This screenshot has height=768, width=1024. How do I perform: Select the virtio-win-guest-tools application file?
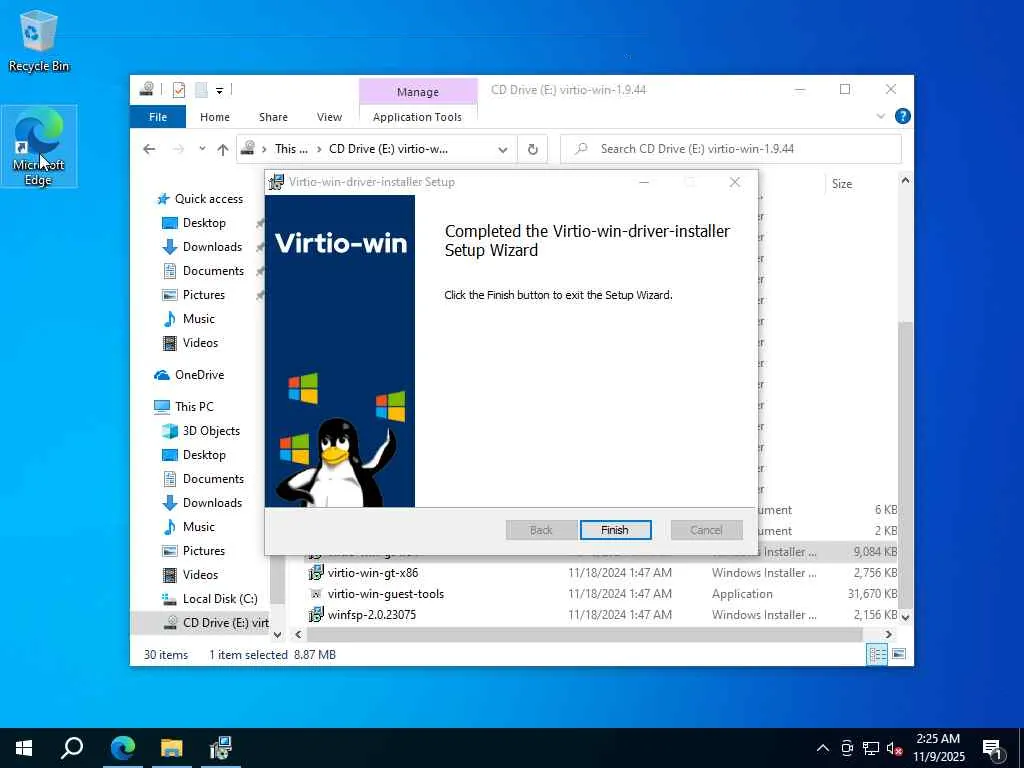tap(385, 594)
